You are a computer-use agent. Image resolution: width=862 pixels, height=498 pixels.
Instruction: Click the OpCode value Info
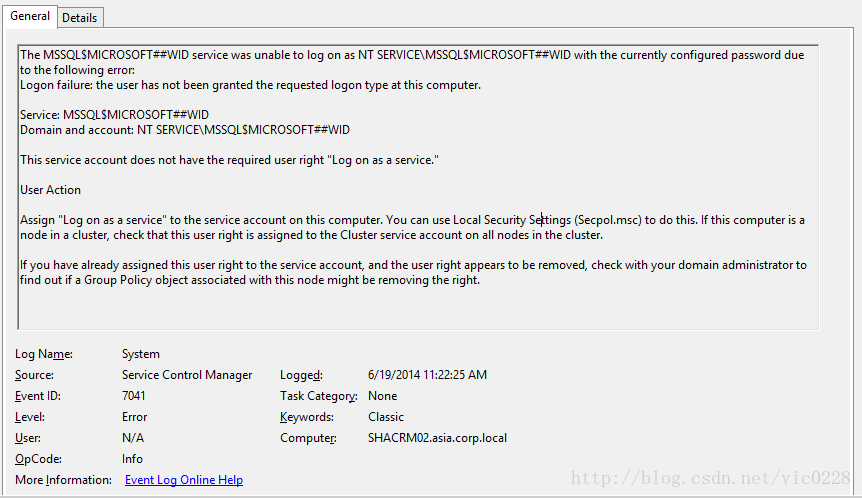tap(132, 459)
